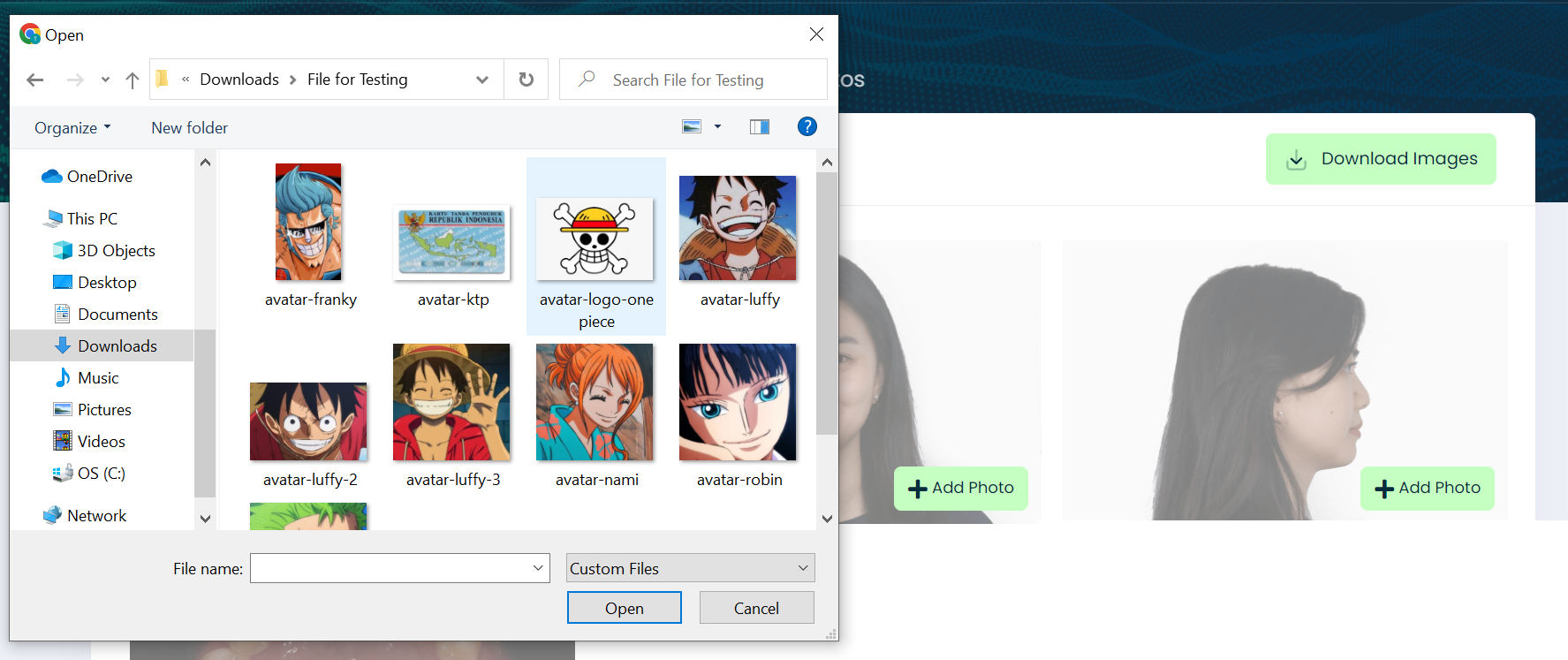Open Videos in the sidebar
Screen dimensions: 1568x660
(x=101, y=442)
